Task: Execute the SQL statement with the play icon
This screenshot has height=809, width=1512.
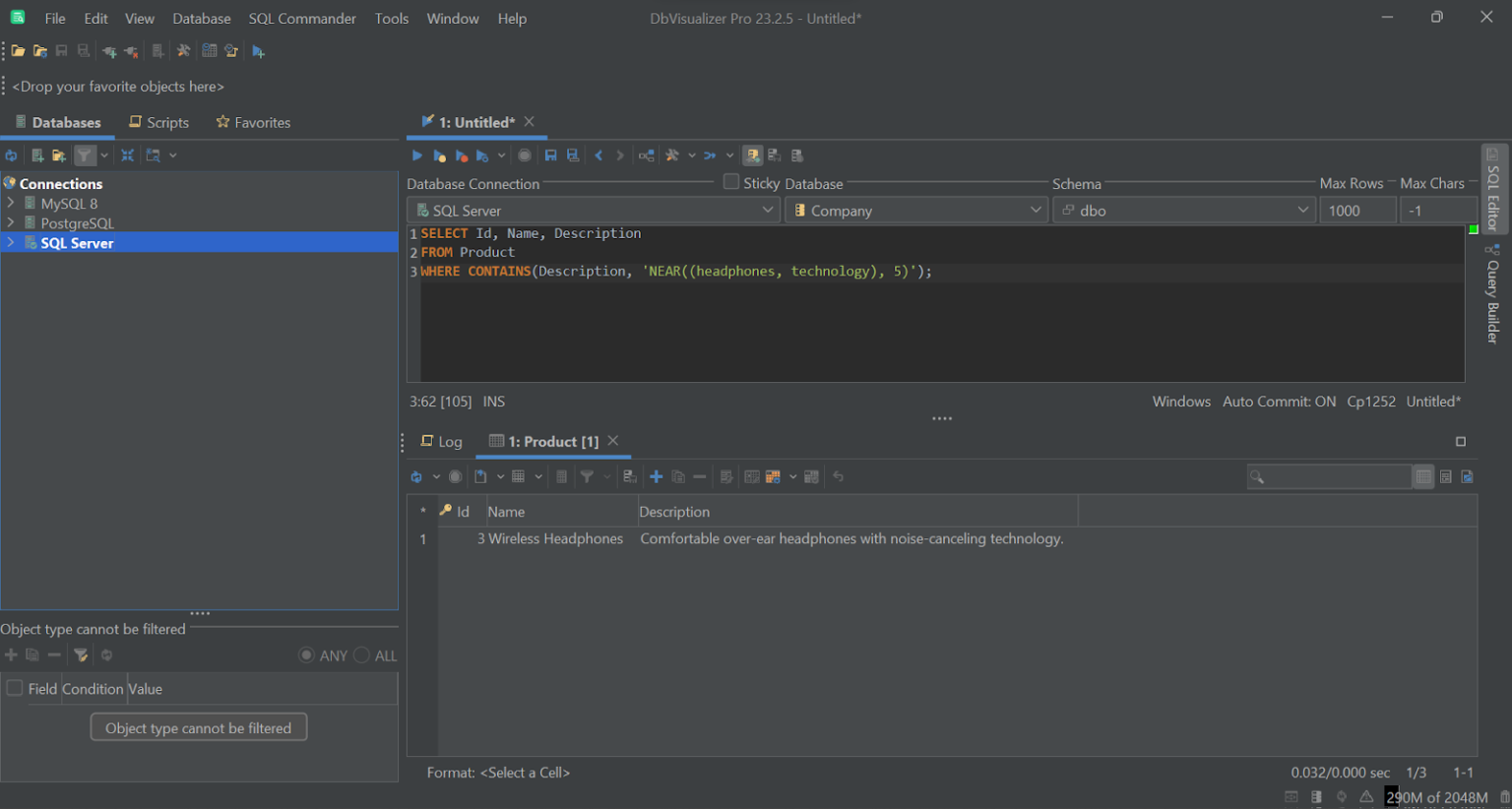Action: [415, 155]
